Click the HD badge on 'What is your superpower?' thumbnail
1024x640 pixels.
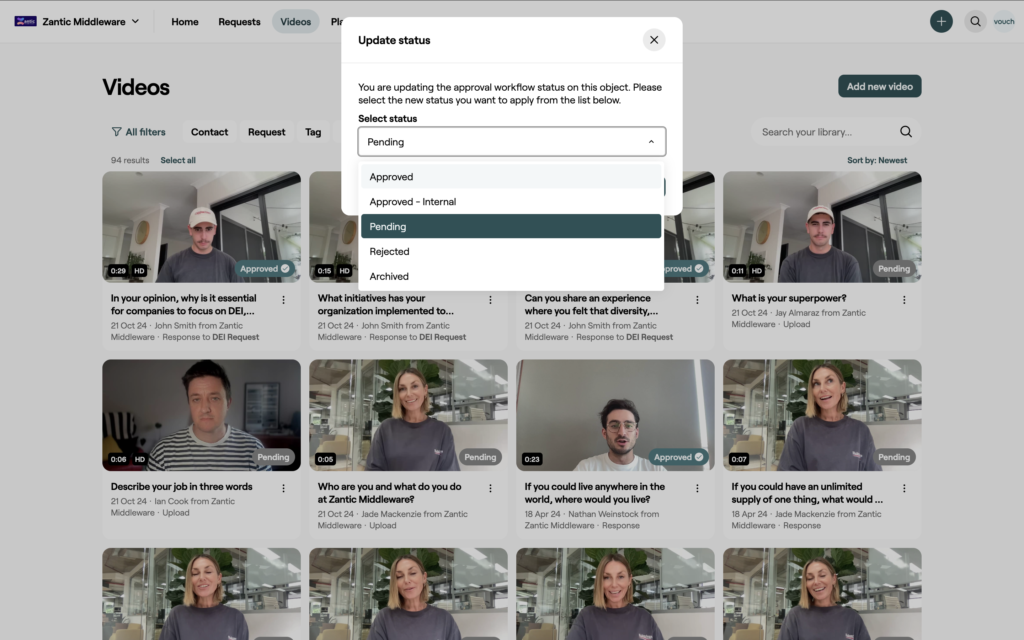tap(756, 270)
